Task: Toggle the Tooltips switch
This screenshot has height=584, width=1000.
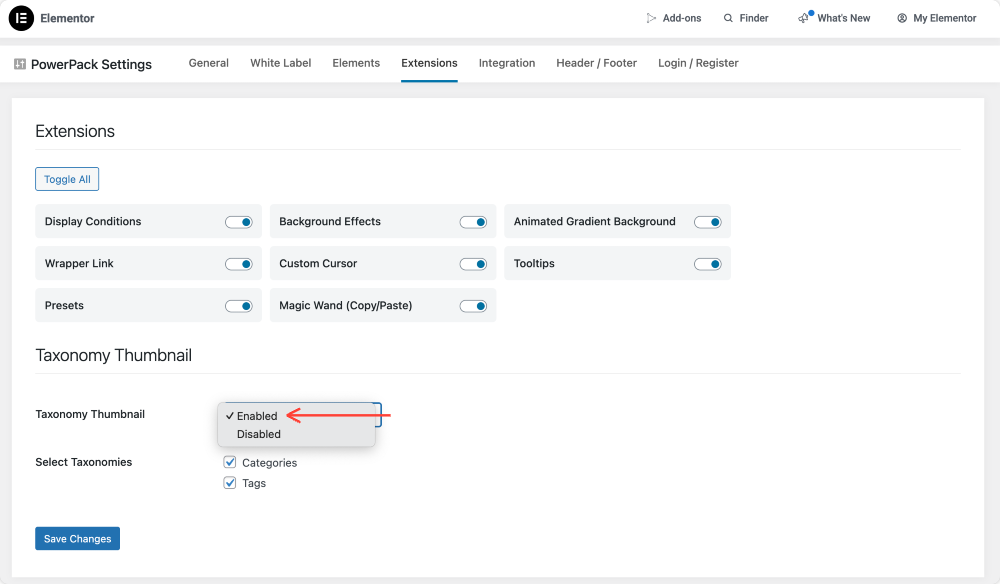Action: point(708,264)
